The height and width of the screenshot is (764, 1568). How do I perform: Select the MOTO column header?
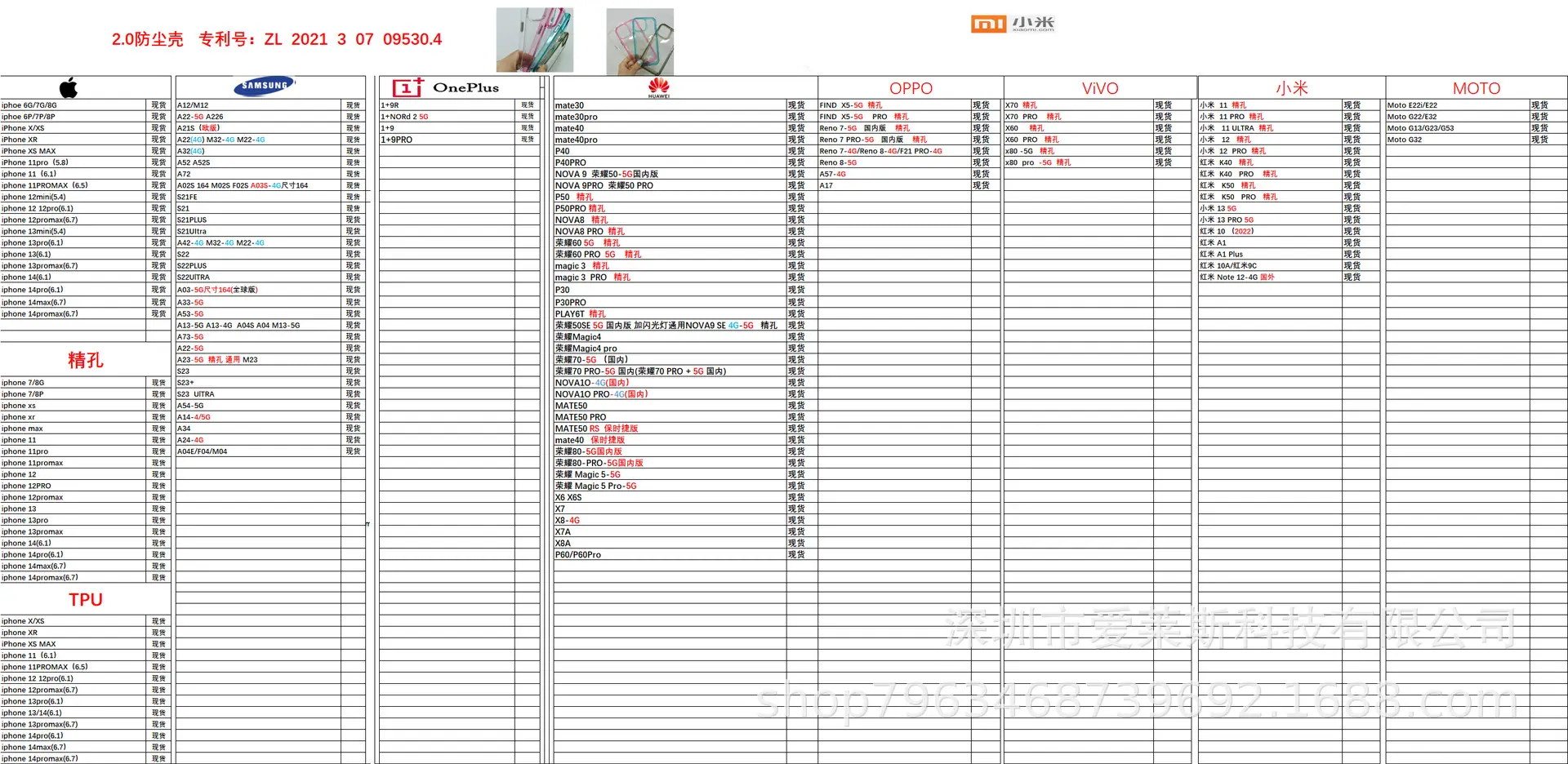tap(1477, 88)
